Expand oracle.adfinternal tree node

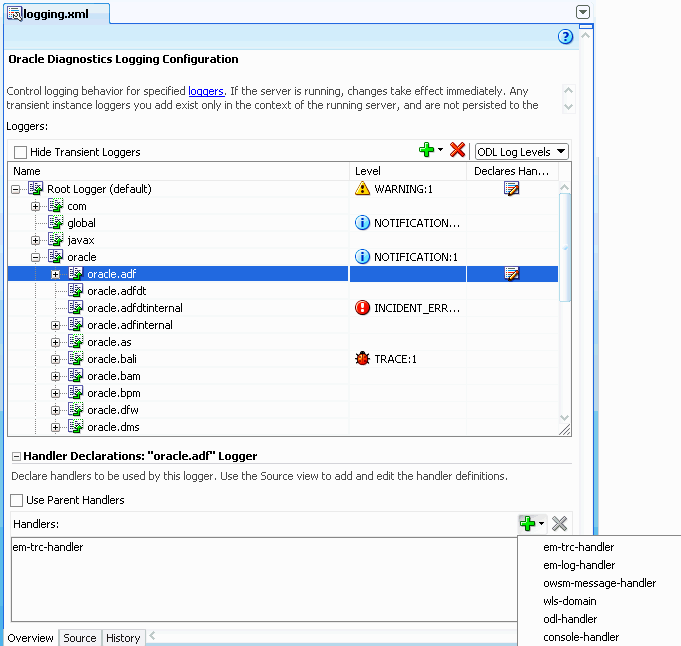click(55, 325)
